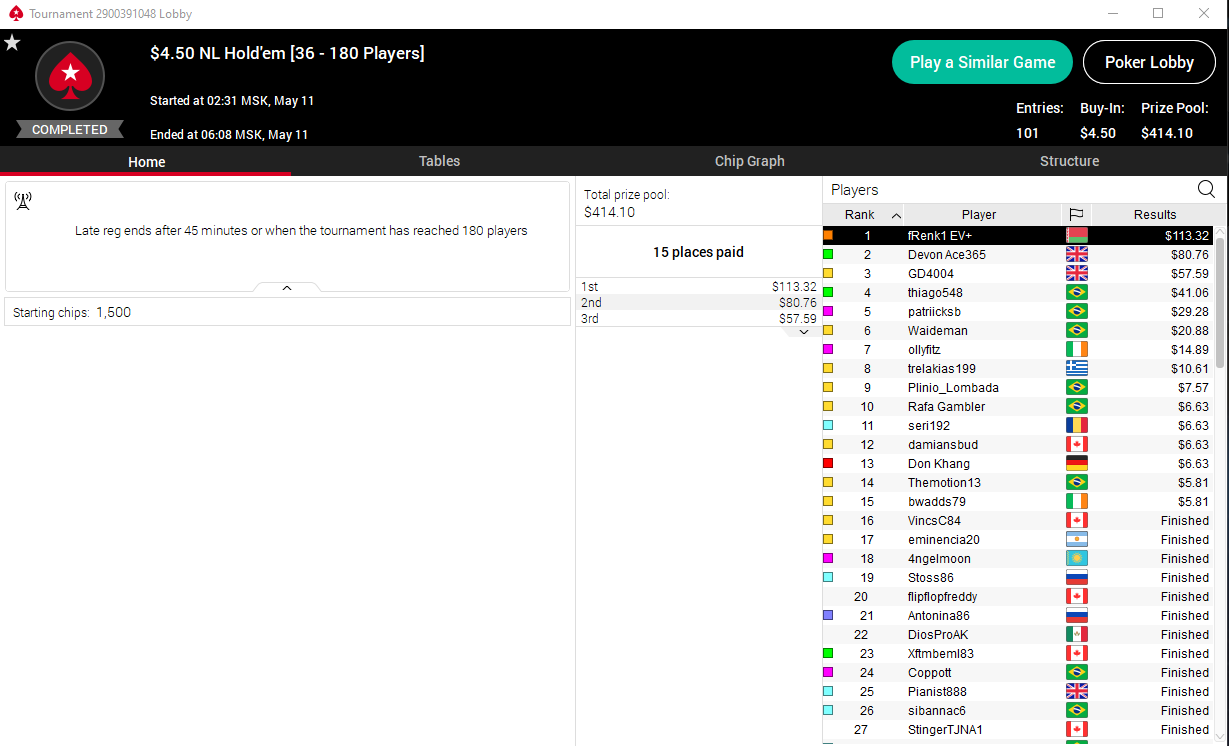Click the Ireland flag for bwadds79
This screenshot has height=746, width=1229.
click(1076, 501)
